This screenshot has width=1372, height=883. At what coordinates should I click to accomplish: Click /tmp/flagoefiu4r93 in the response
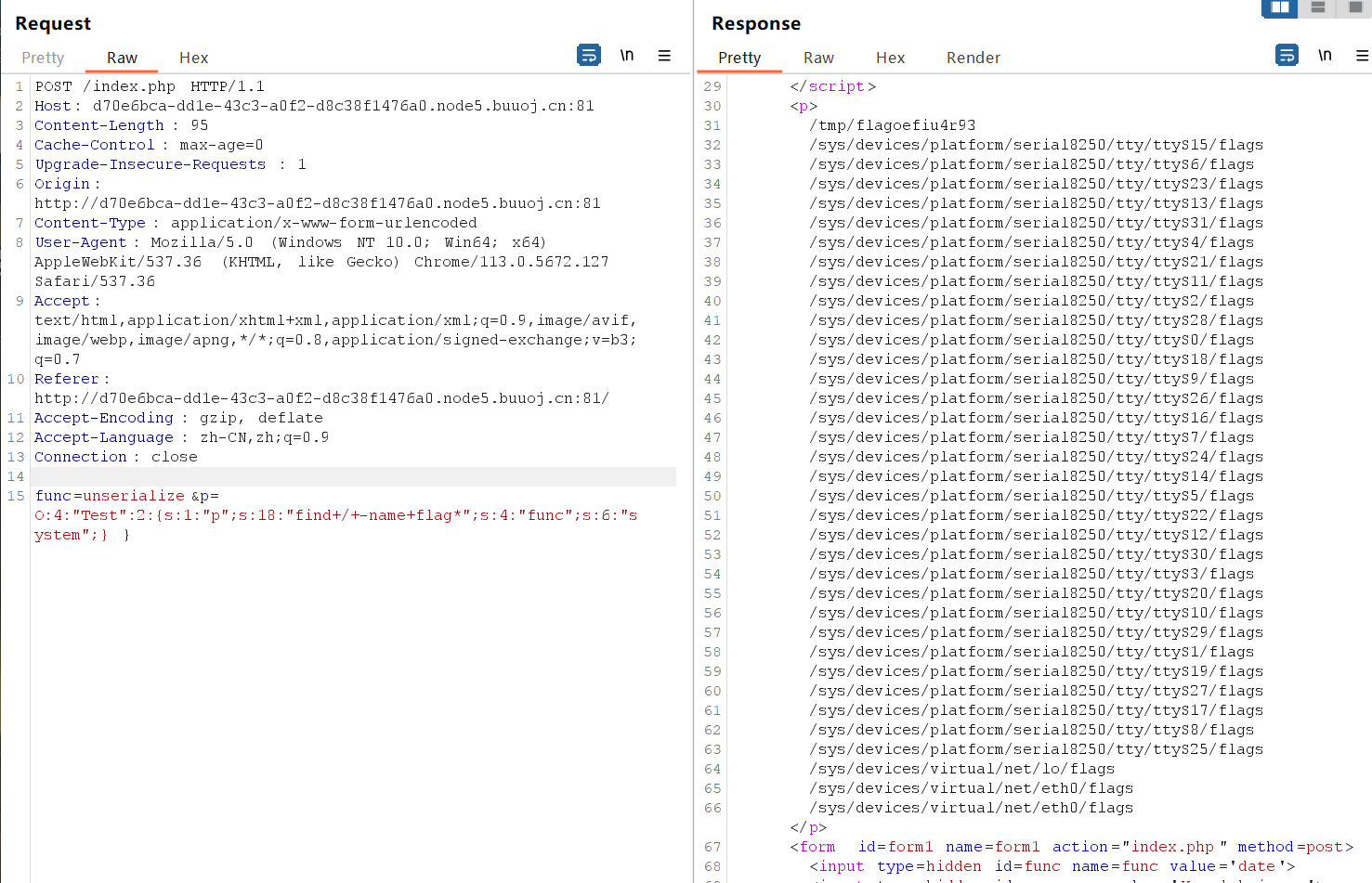(x=893, y=125)
